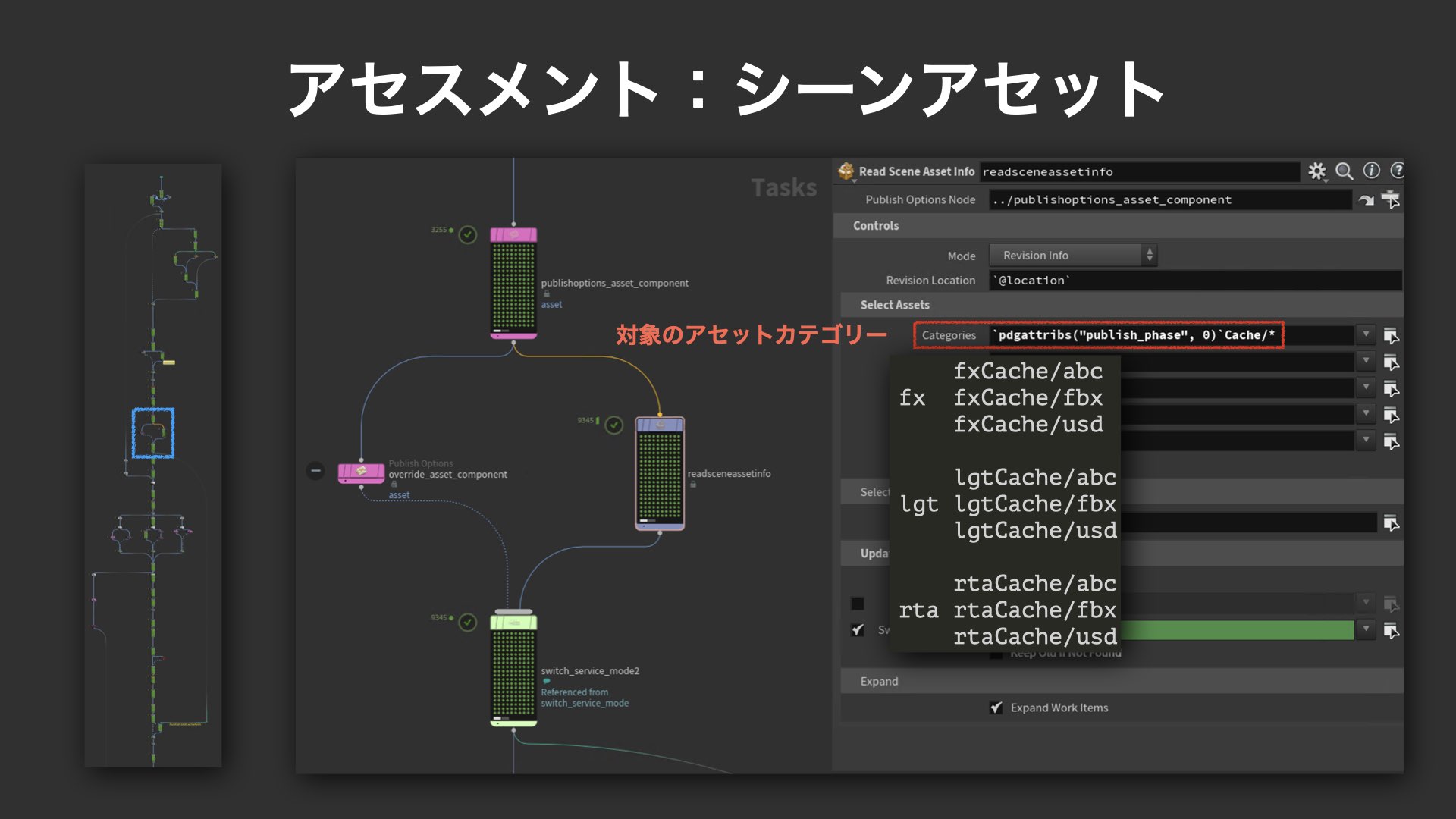Click the Expand section header

coord(1122,681)
